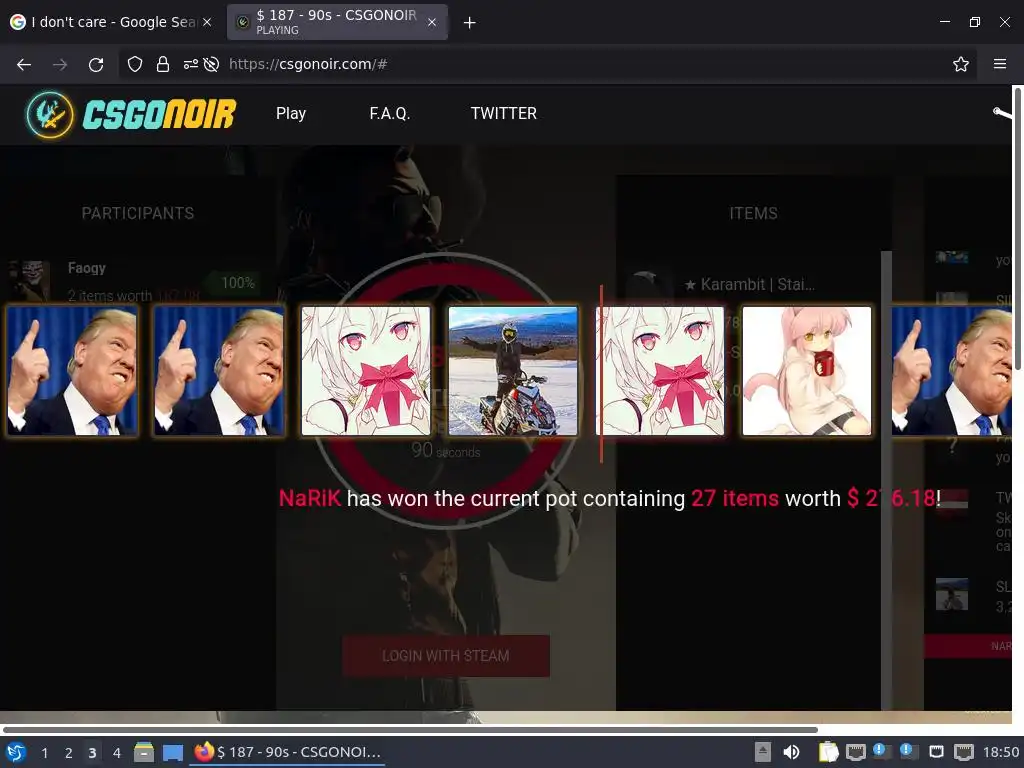1024x768 pixels.
Task: Switch to workspace 1
Action: click(x=44, y=752)
